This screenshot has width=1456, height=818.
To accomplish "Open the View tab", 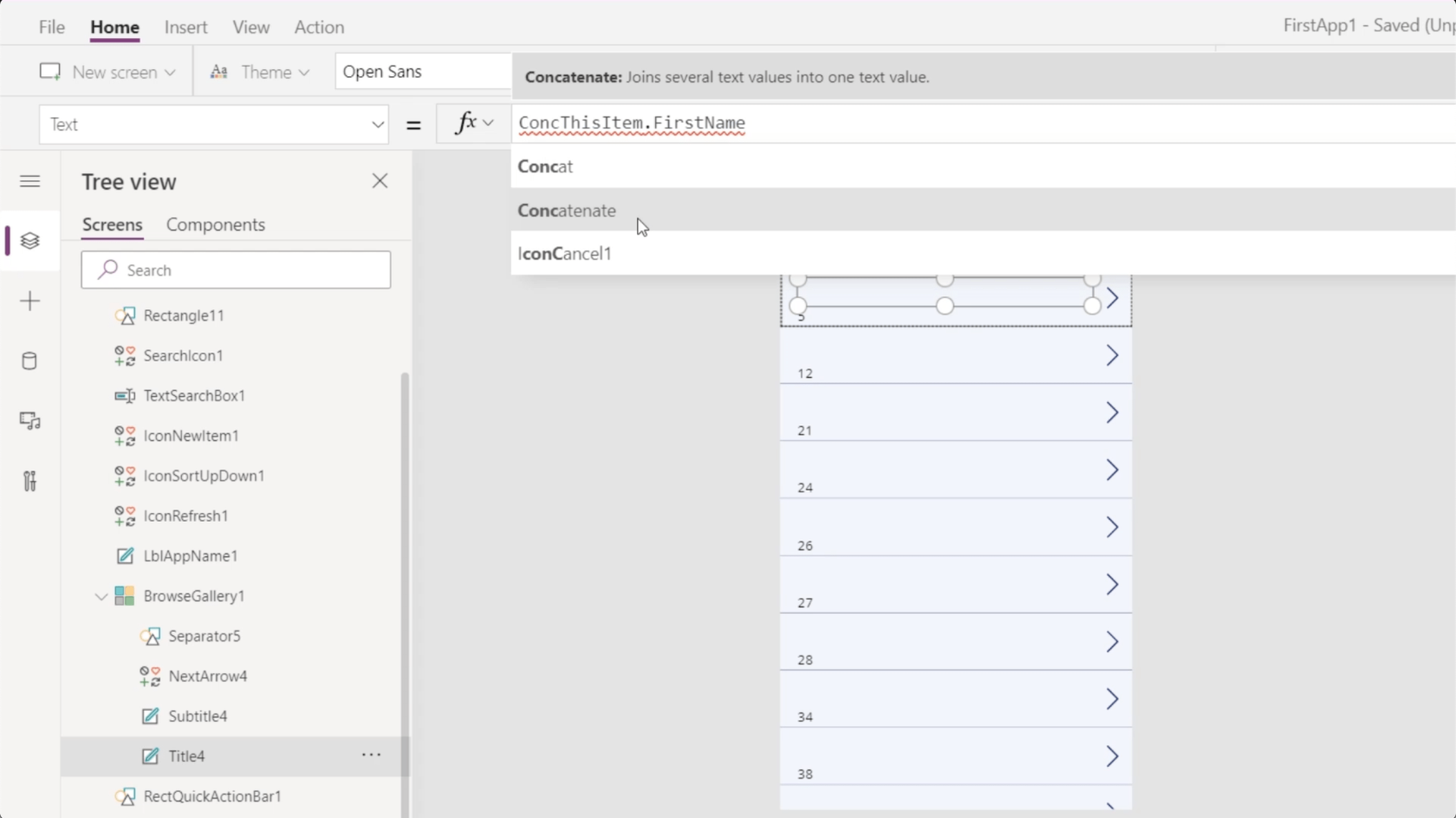I will 251,27.
